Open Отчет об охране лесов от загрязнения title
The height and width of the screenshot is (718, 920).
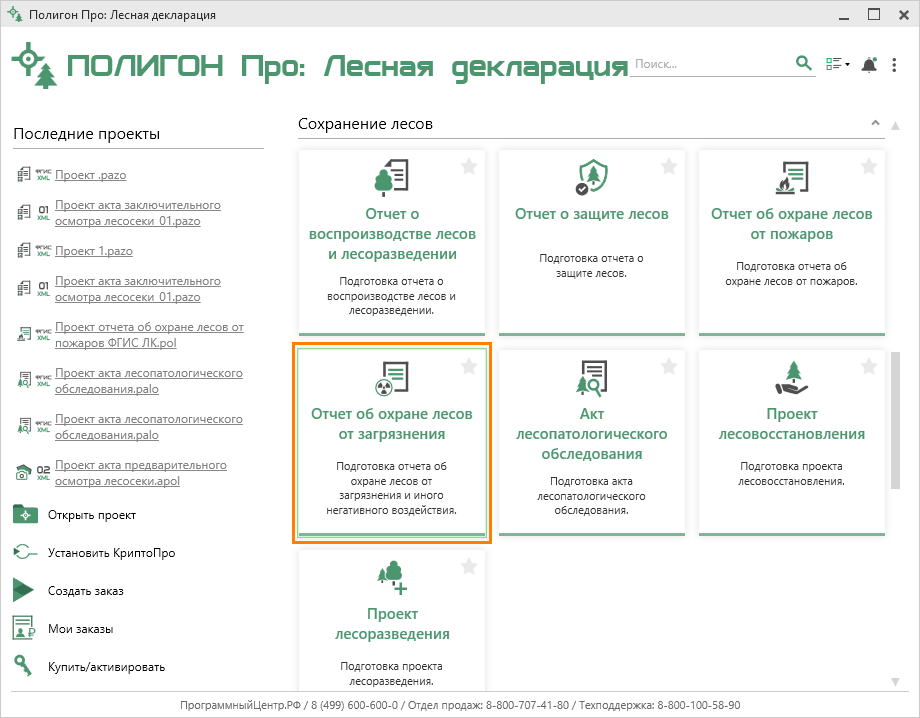pos(391,424)
